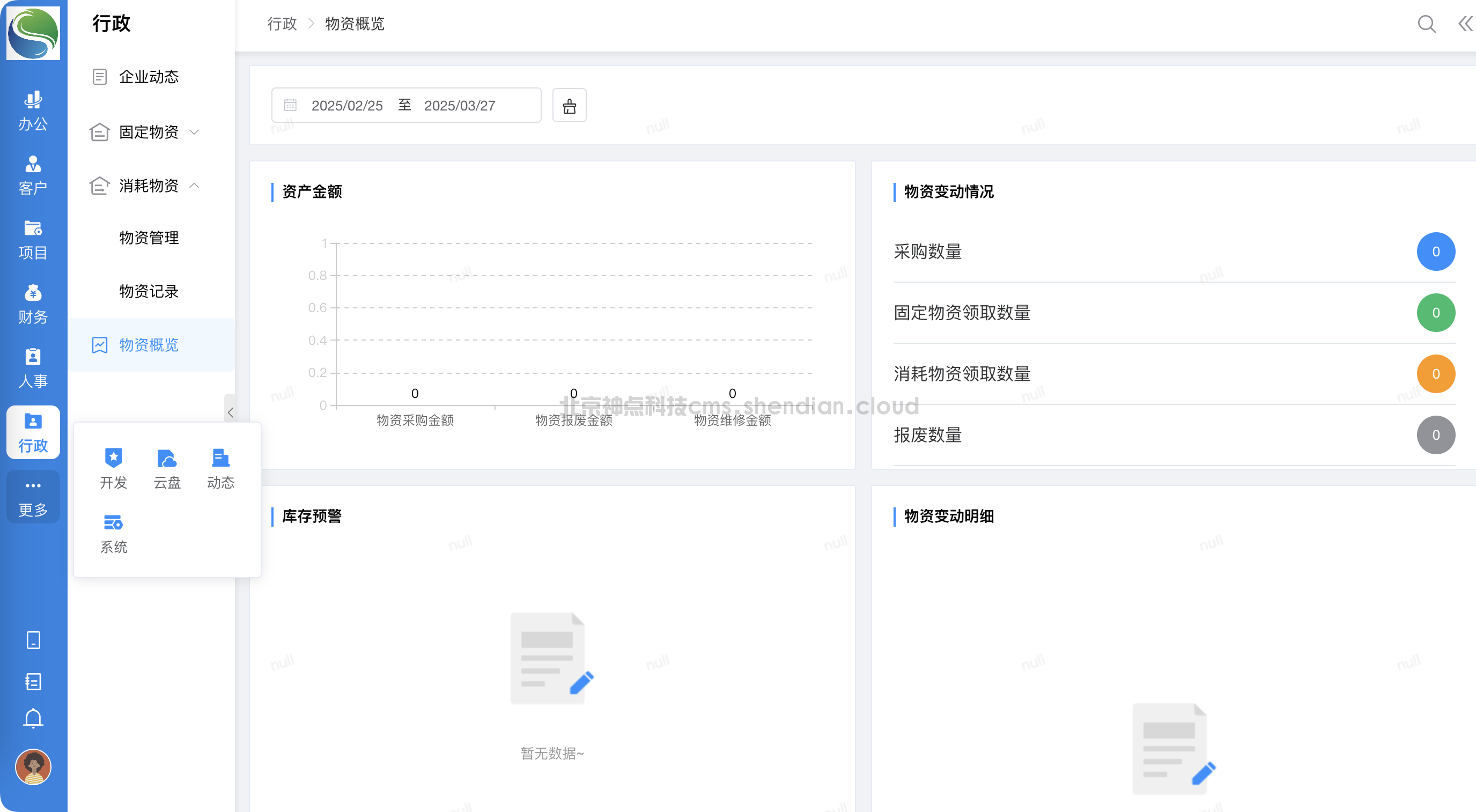Click the start date 2025/02/25 field

pos(346,106)
